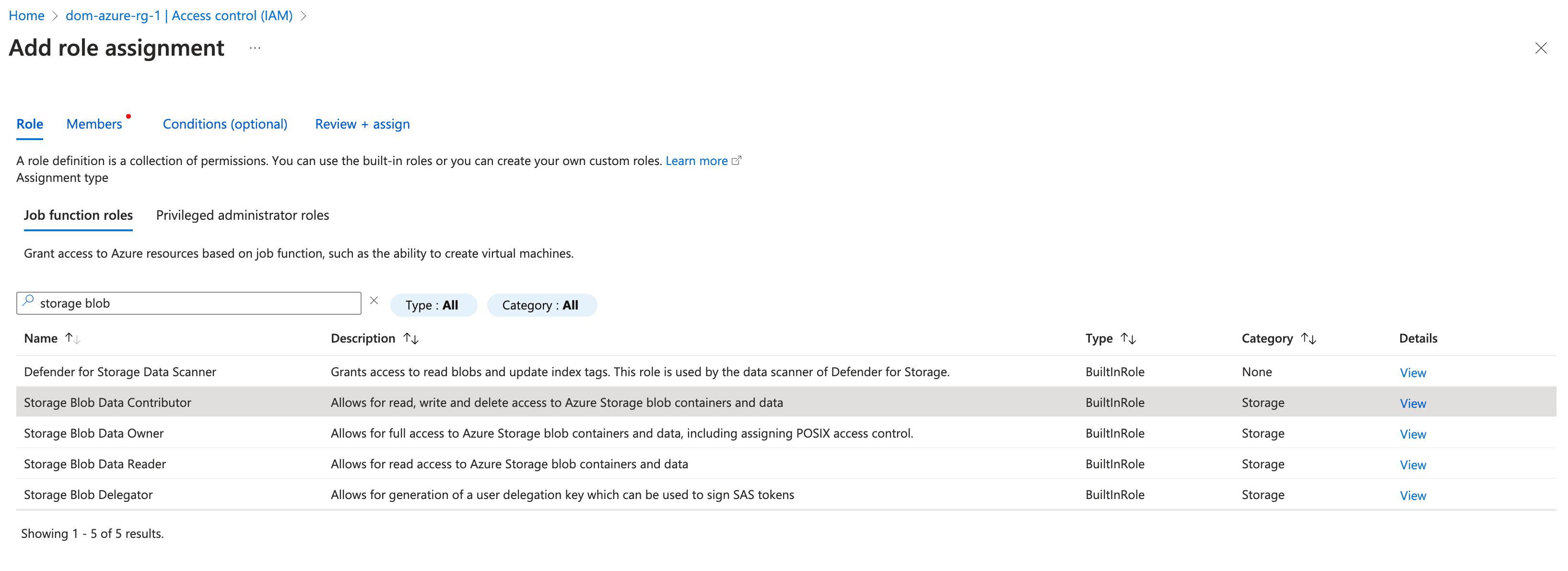This screenshot has width=1568, height=571.
Task: View Defender for Storage Data Scanner details
Action: click(1412, 373)
